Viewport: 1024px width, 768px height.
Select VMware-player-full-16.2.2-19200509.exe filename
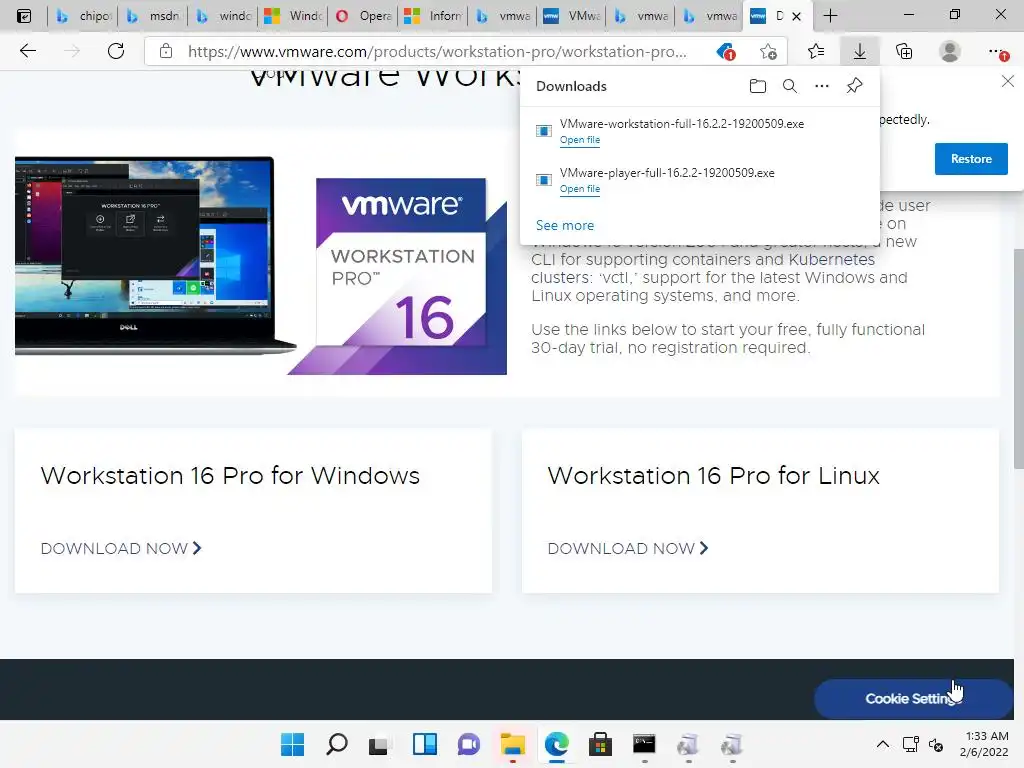(x=667, y=173)
